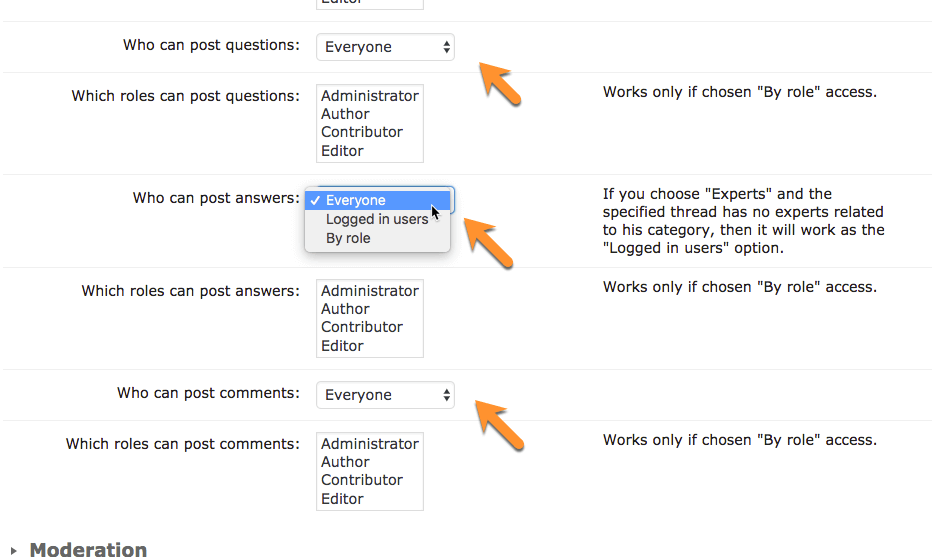Pick "By role" in the answers dropdown
Image resolution: width=932 pixels, height=557 pixels.
(348, 238)
